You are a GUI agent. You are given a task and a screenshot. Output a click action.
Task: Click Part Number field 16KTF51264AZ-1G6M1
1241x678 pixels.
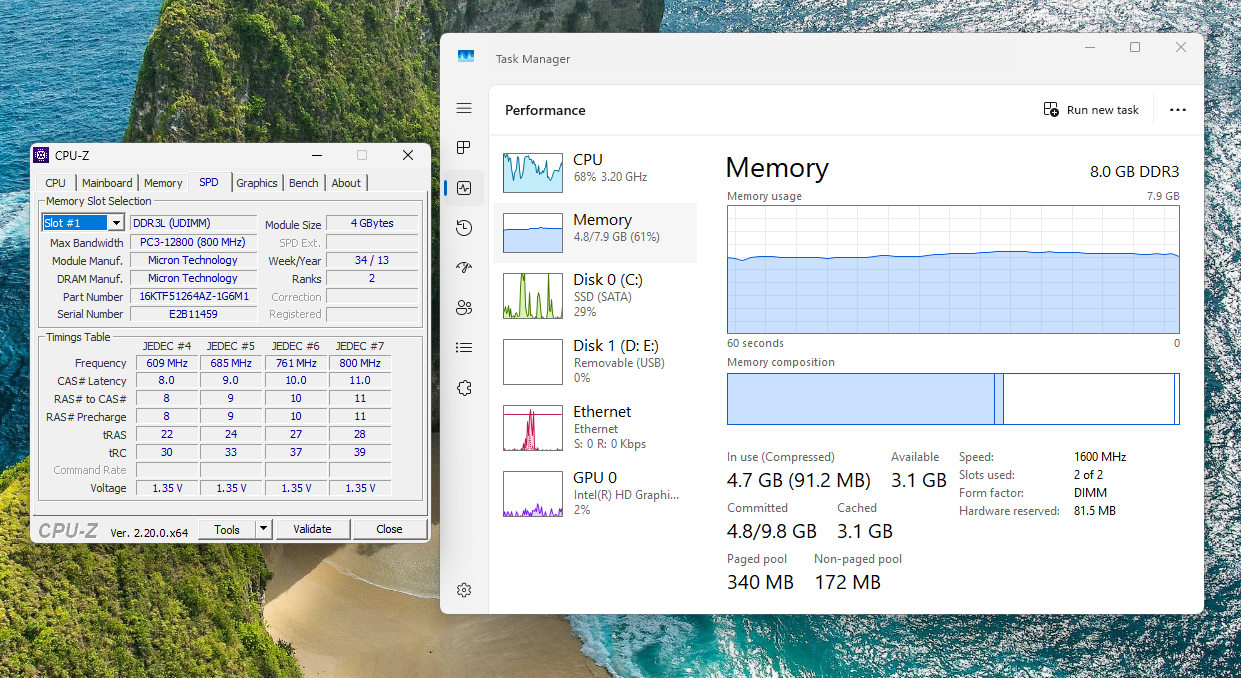pyautogui.click(x=195, y=297)
